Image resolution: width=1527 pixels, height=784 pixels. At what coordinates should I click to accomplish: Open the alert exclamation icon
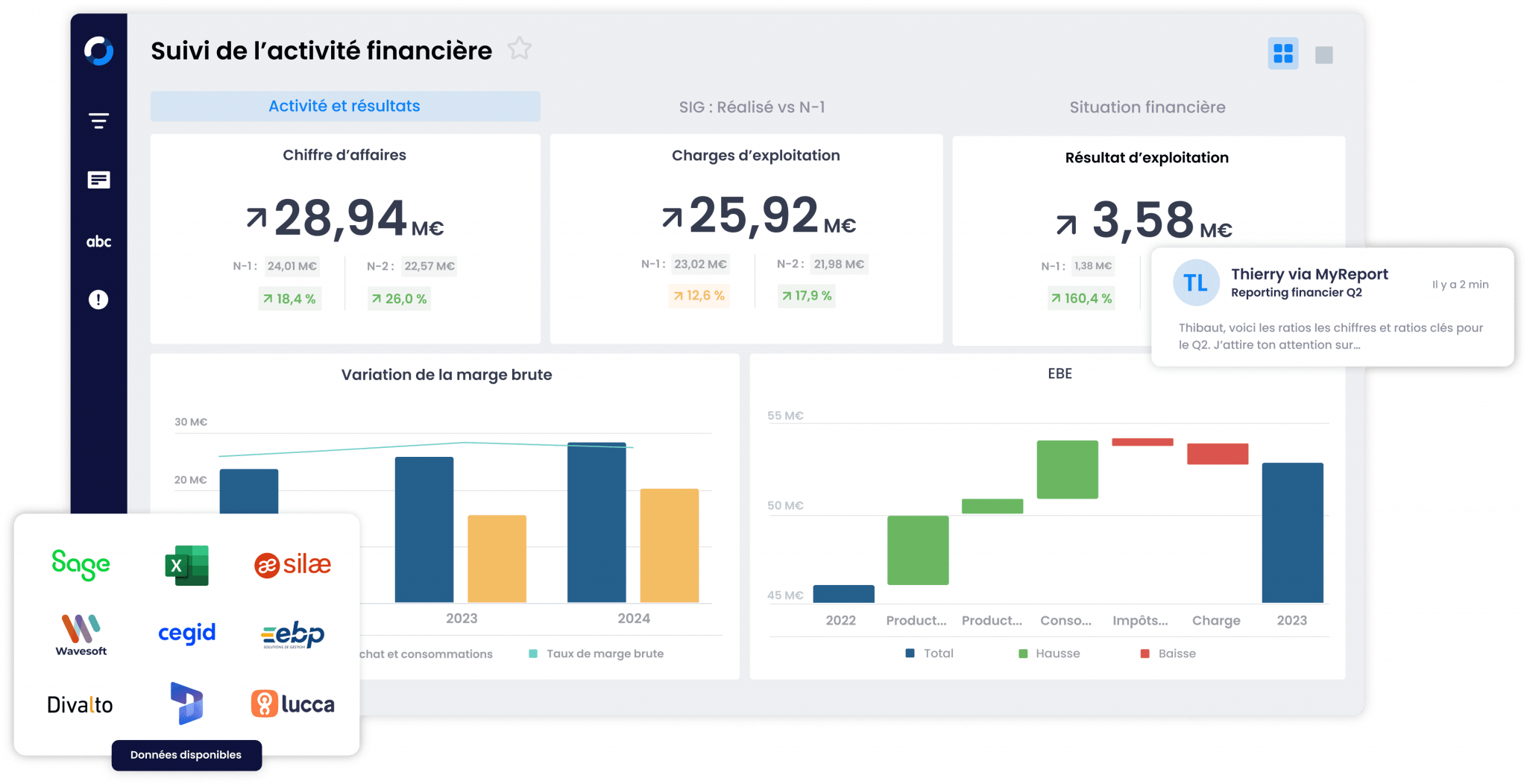click(x=98, y=300)
